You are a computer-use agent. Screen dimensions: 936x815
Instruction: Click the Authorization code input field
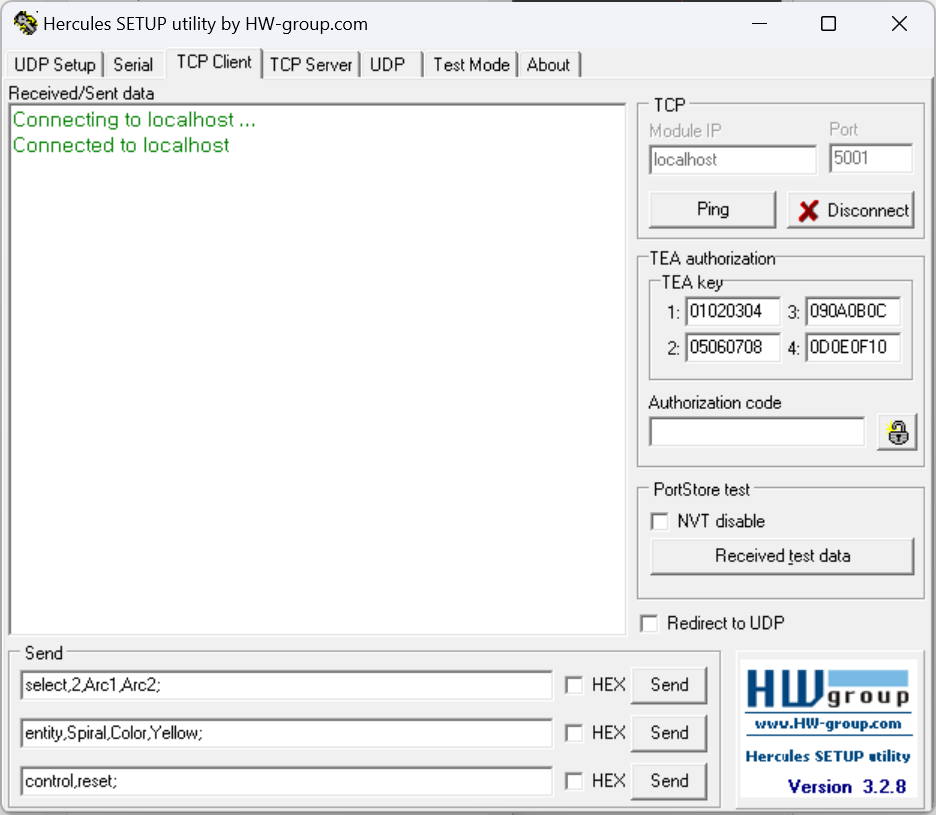[x=757, y=432]
